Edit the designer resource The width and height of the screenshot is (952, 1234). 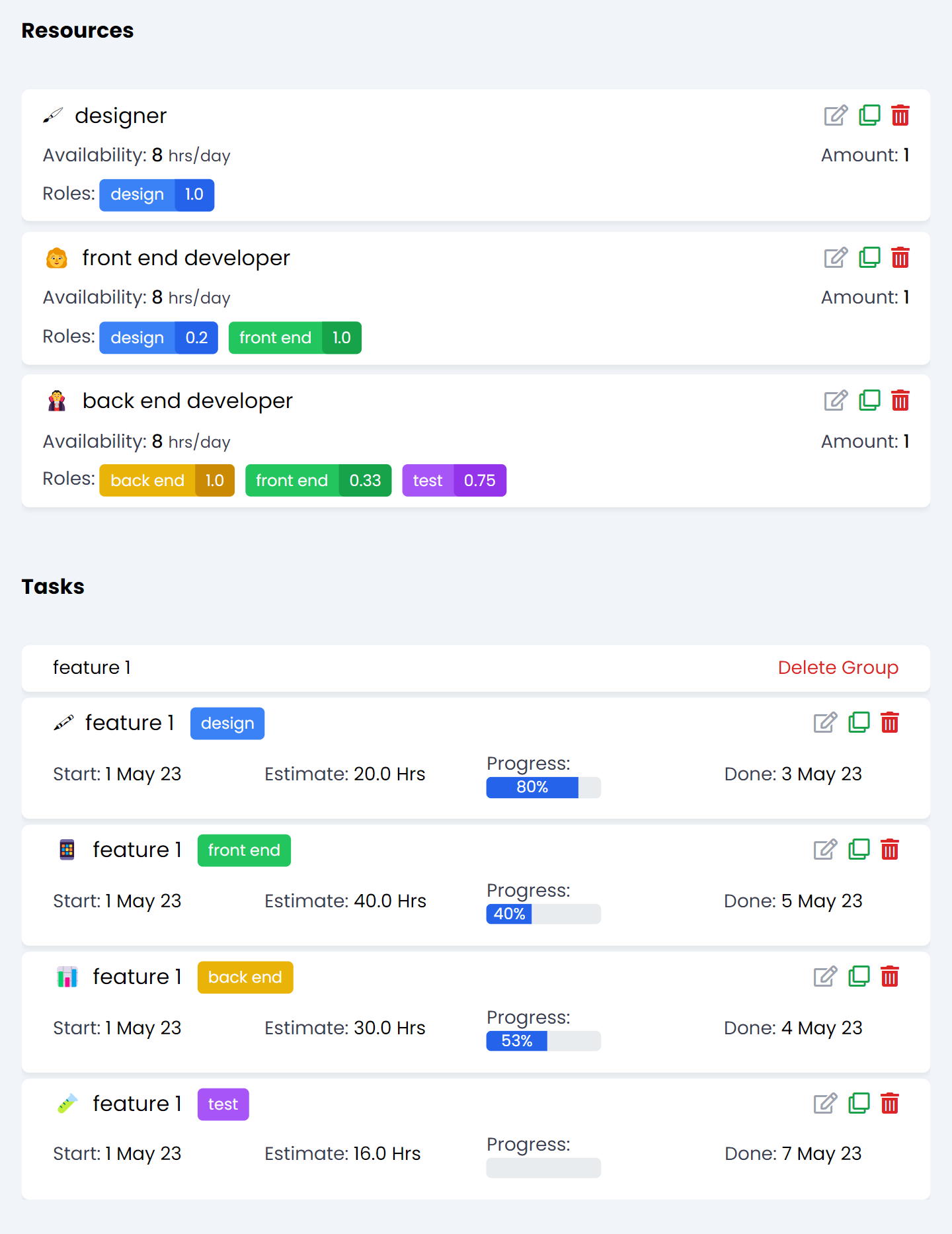click(x=835, y=115)
